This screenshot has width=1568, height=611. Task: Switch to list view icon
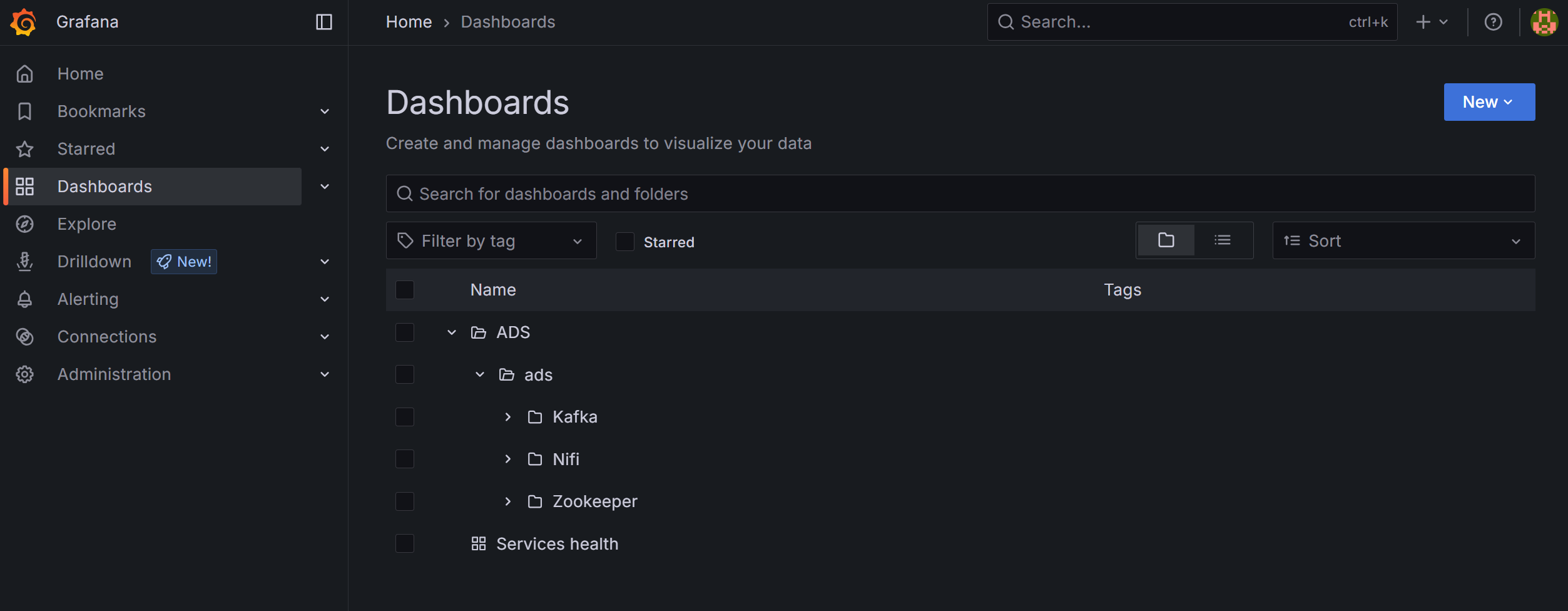(x=1223, y=240)
